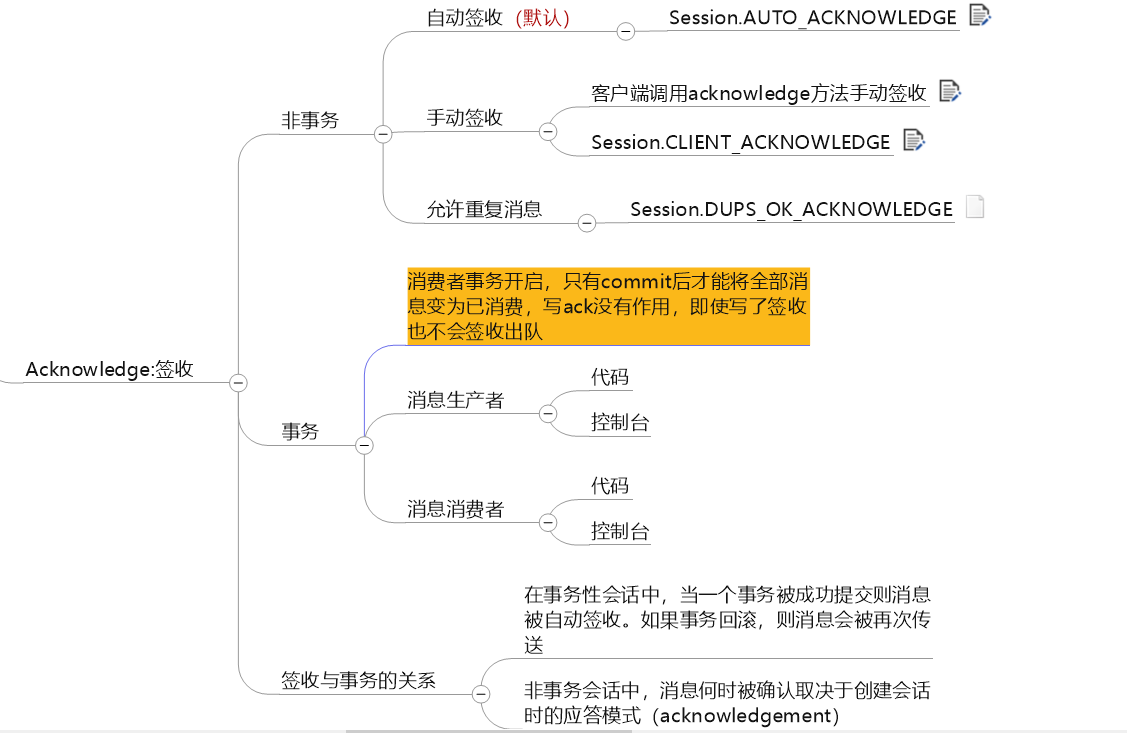This screenshot has height=733, width=1127.
Task: View note attached to Session.CLIENT_ACKNOWLEDGE
Action: point(913,140)
